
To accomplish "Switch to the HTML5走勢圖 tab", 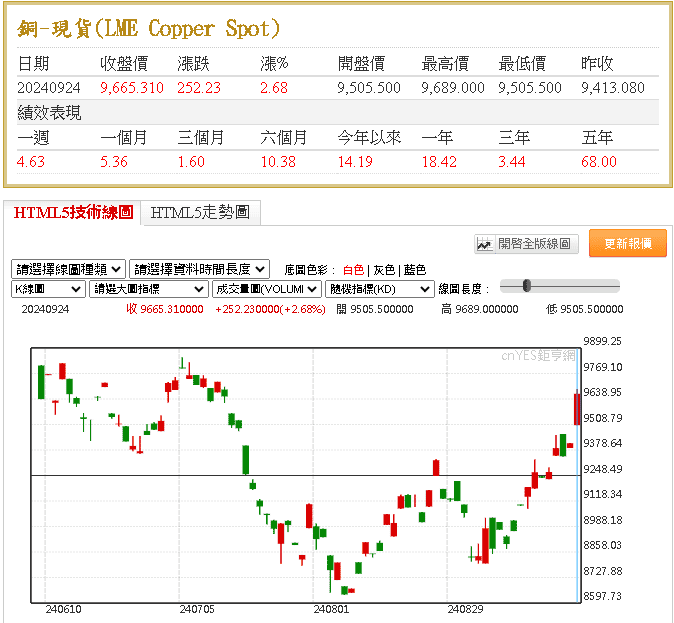I will (x=200, y=212).
